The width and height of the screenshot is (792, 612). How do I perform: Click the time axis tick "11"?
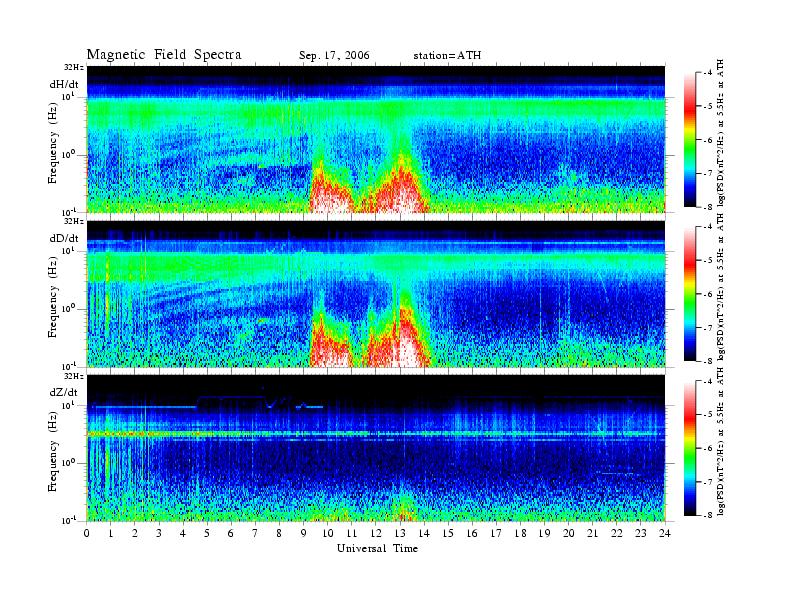click(x=352, y=533)
